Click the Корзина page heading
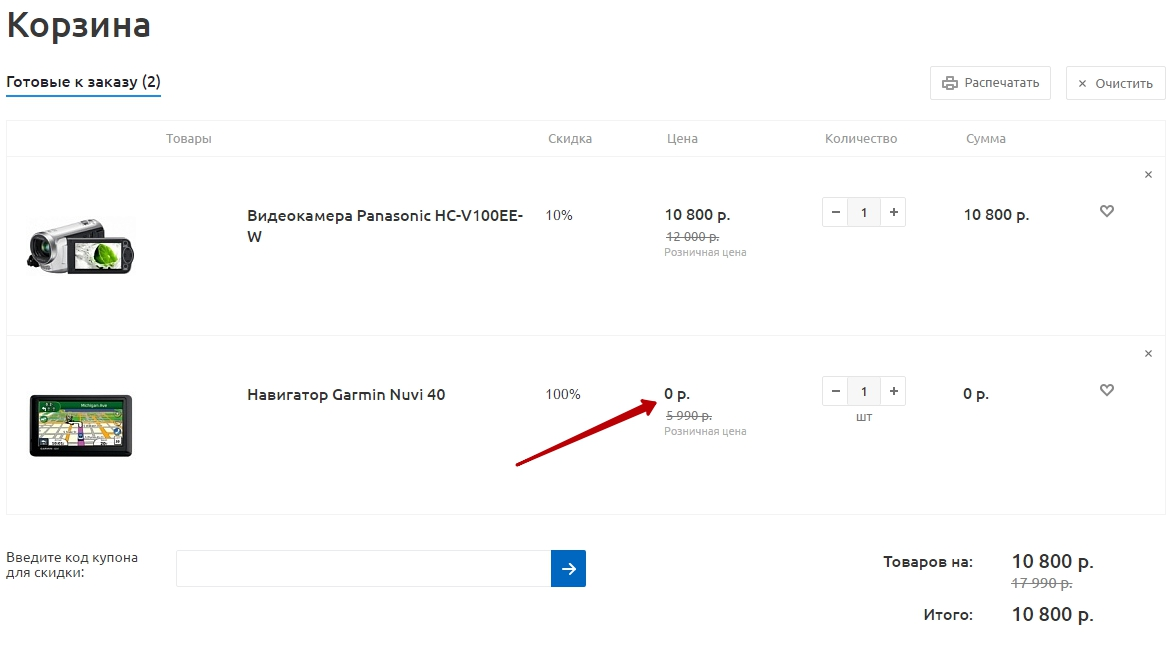 [x=79, y=25]
